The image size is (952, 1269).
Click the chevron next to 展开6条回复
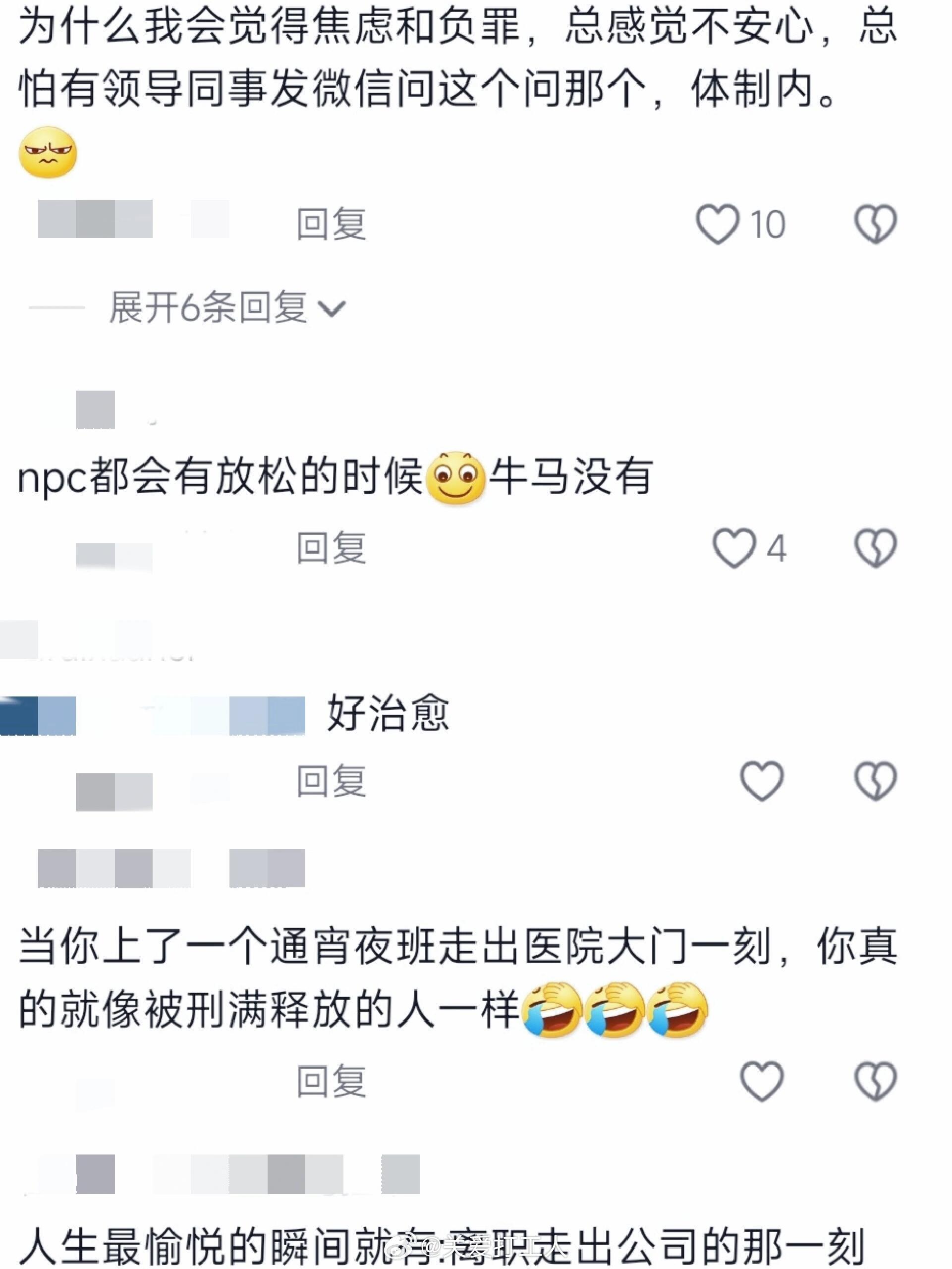332,309
